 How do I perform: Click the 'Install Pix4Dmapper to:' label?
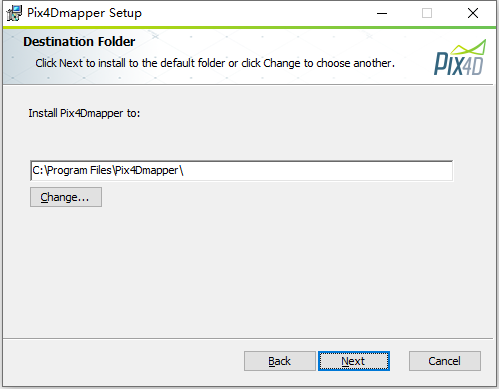(84, 113)
